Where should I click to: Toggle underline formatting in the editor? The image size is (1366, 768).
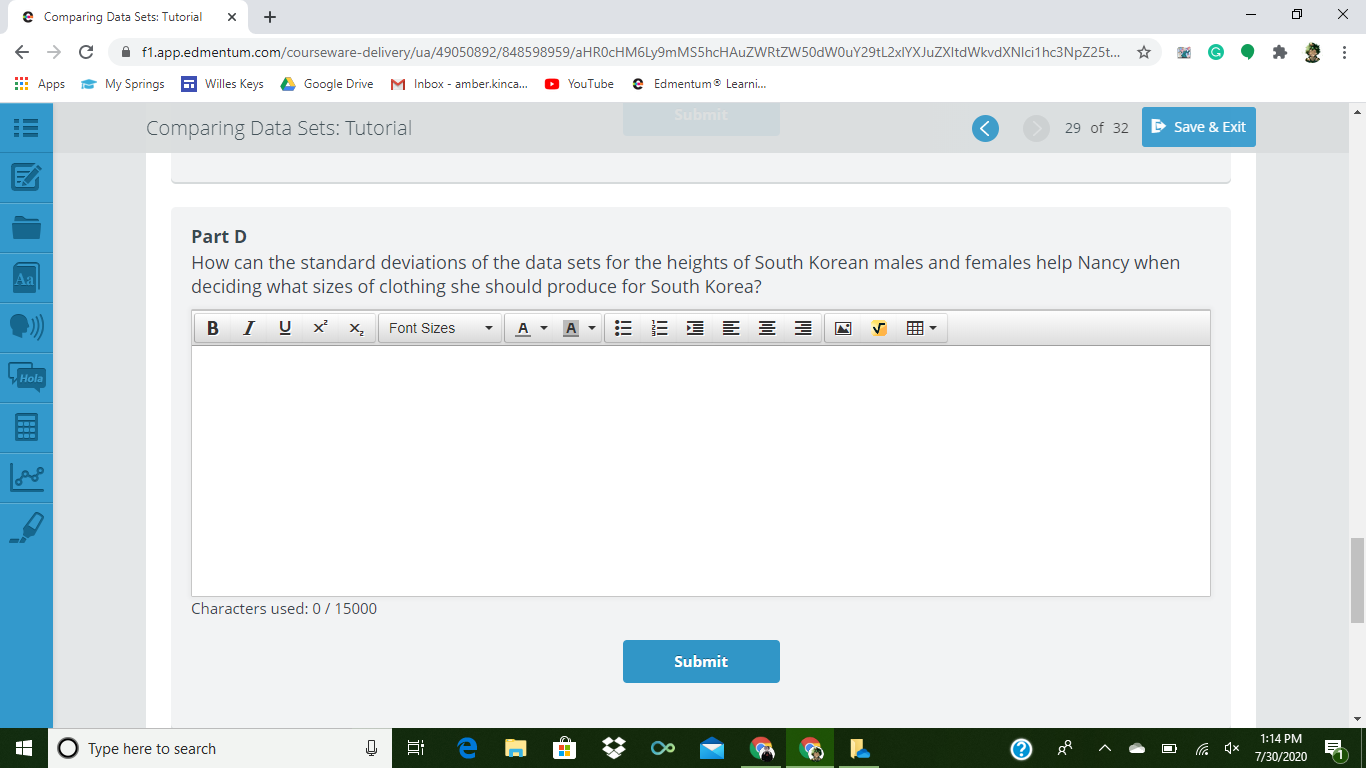coord(285,328)
